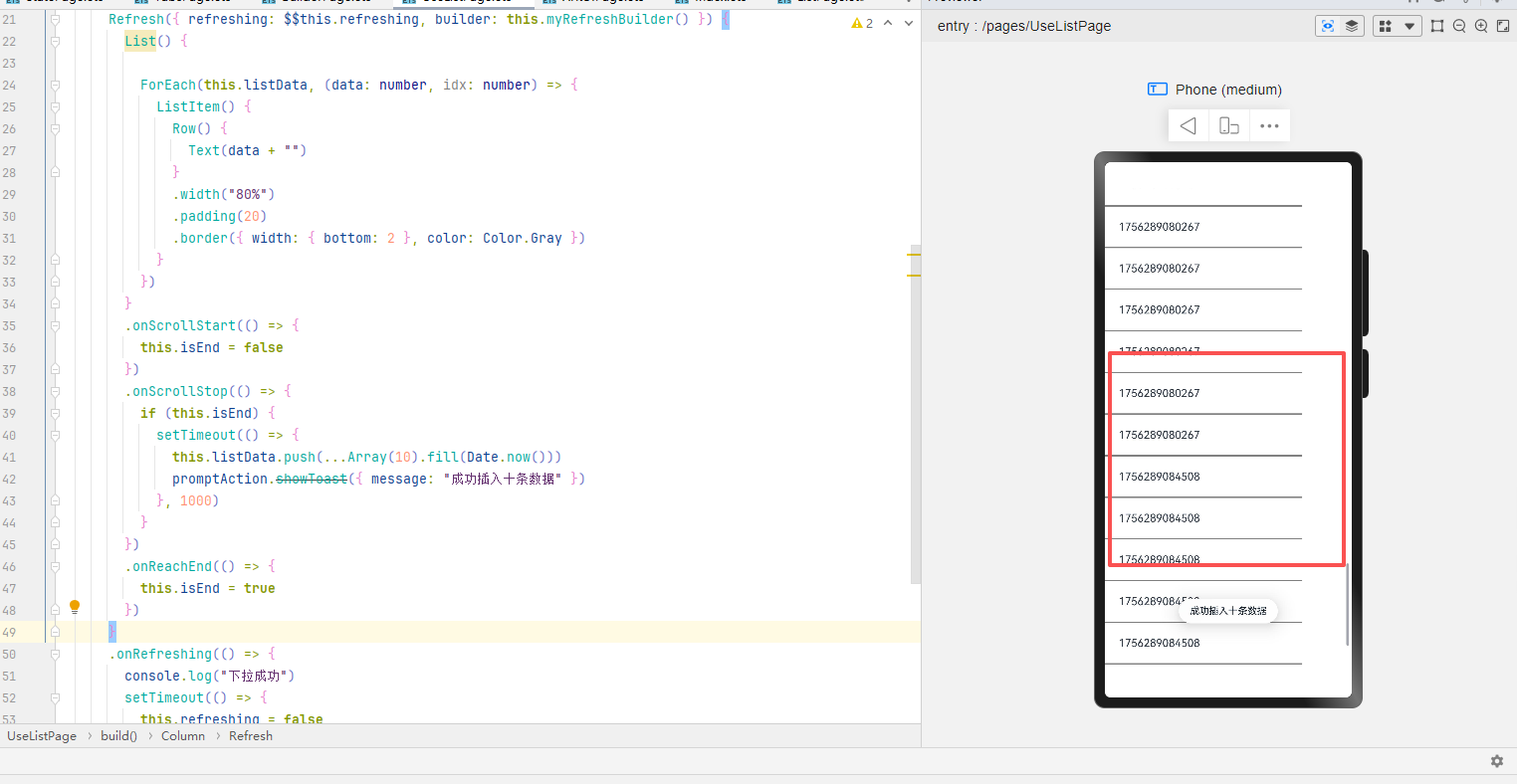
Task: Select UseListPage in the breadcrumb bar
Action: click(x=42, y=736)
